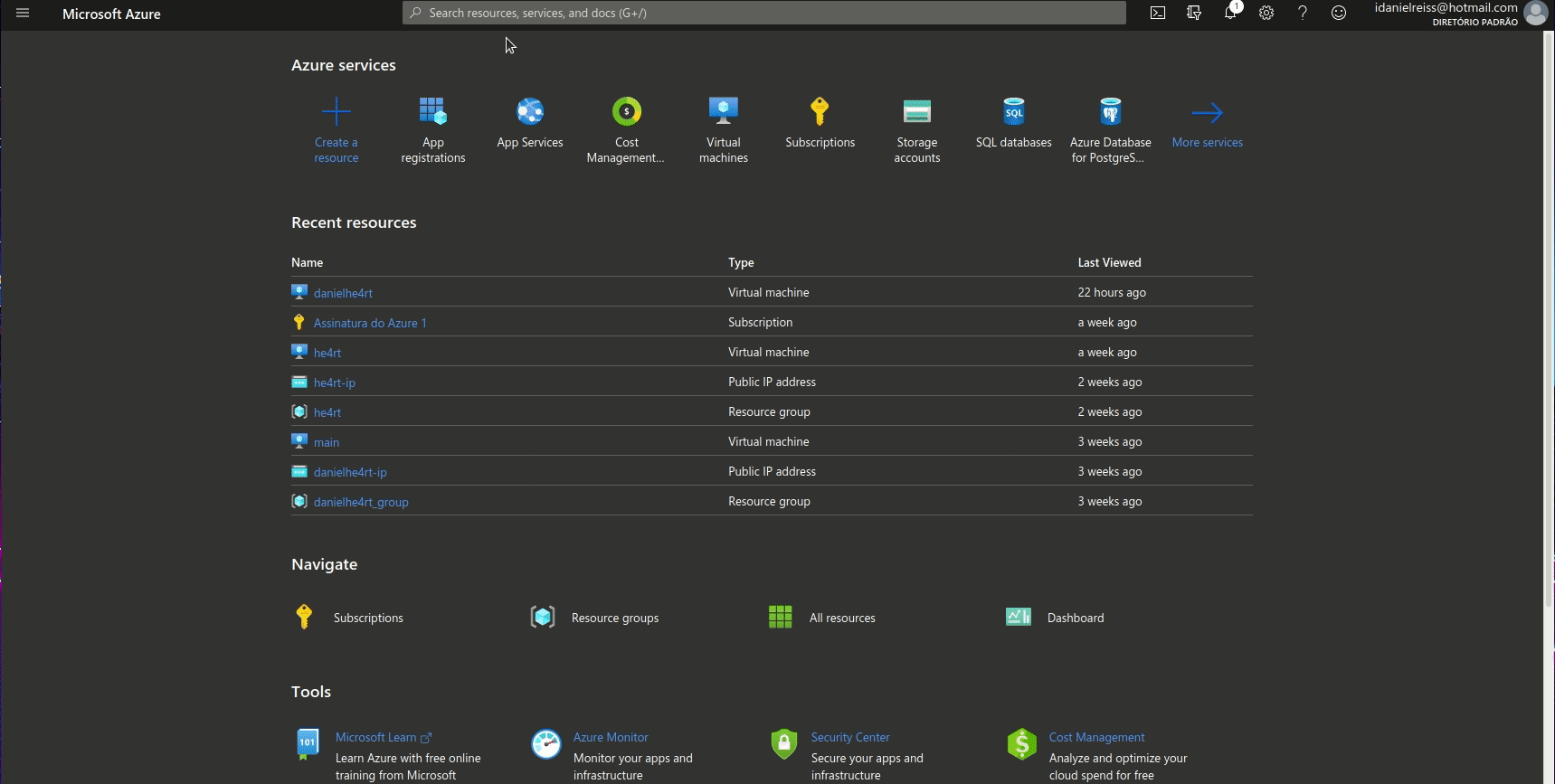
Task: Open SQL databases service icon
Action: coord(1014,111)
